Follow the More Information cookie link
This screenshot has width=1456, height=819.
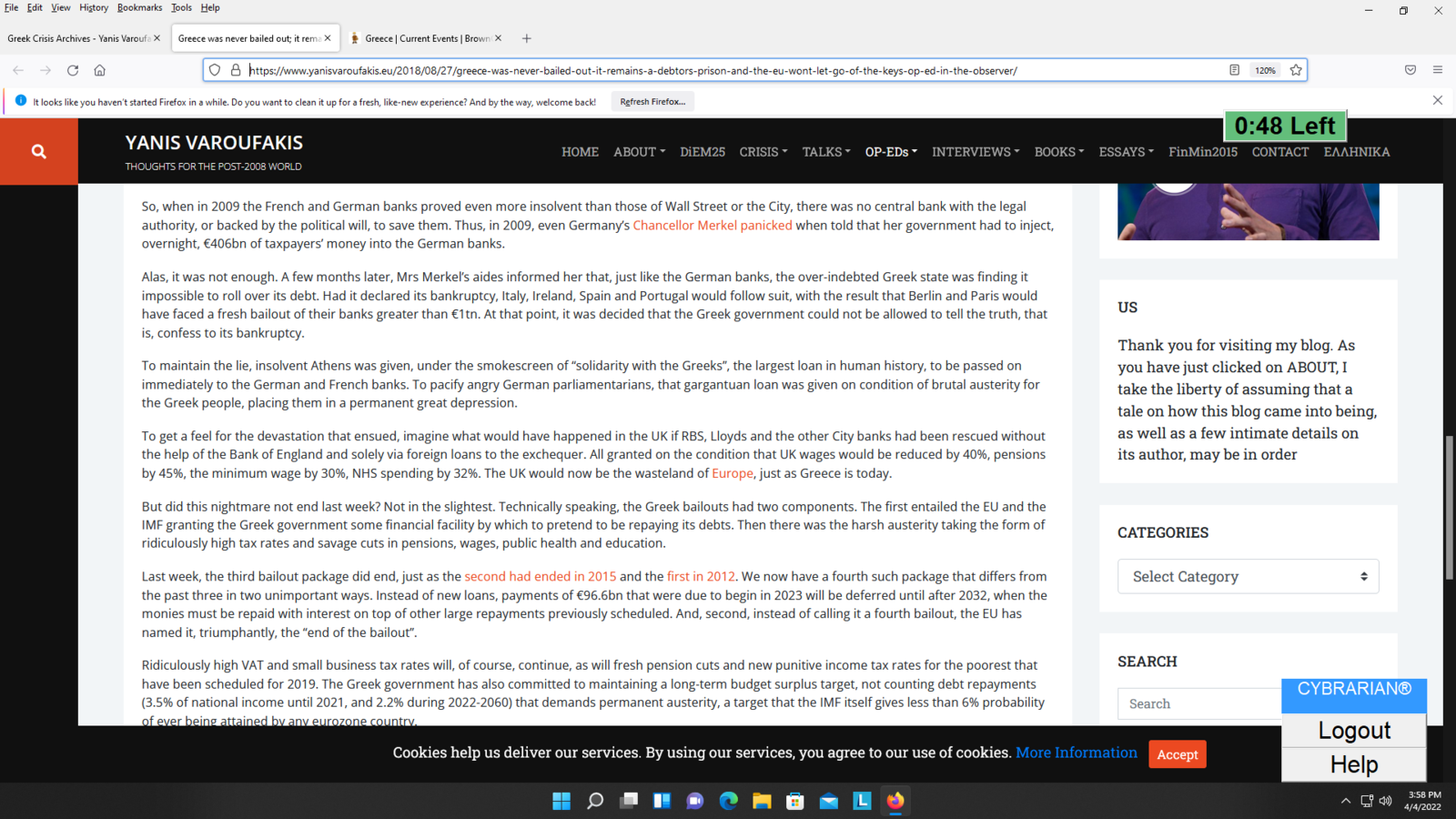click(x=1077, y=753)
